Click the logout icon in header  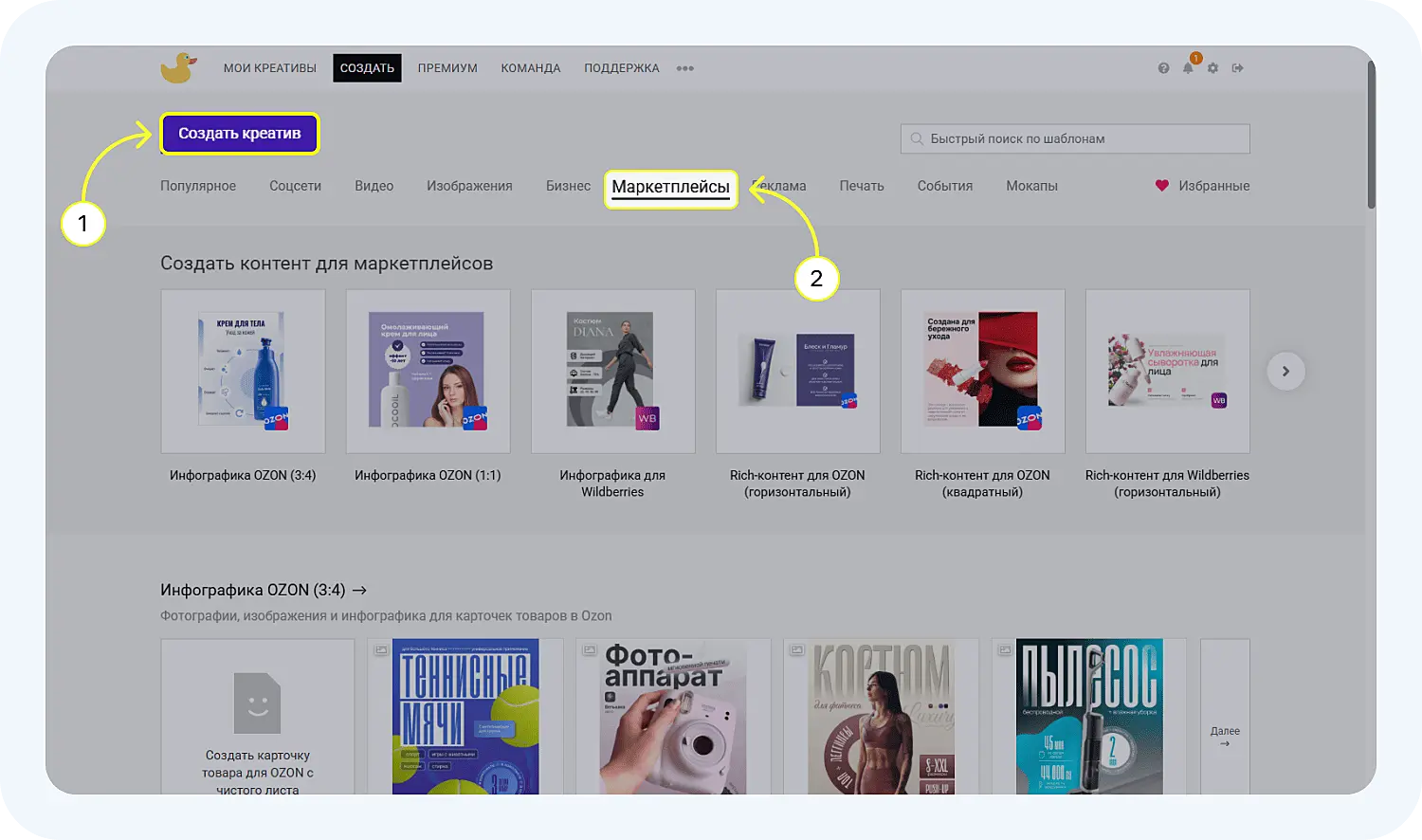pos(1237,68)
